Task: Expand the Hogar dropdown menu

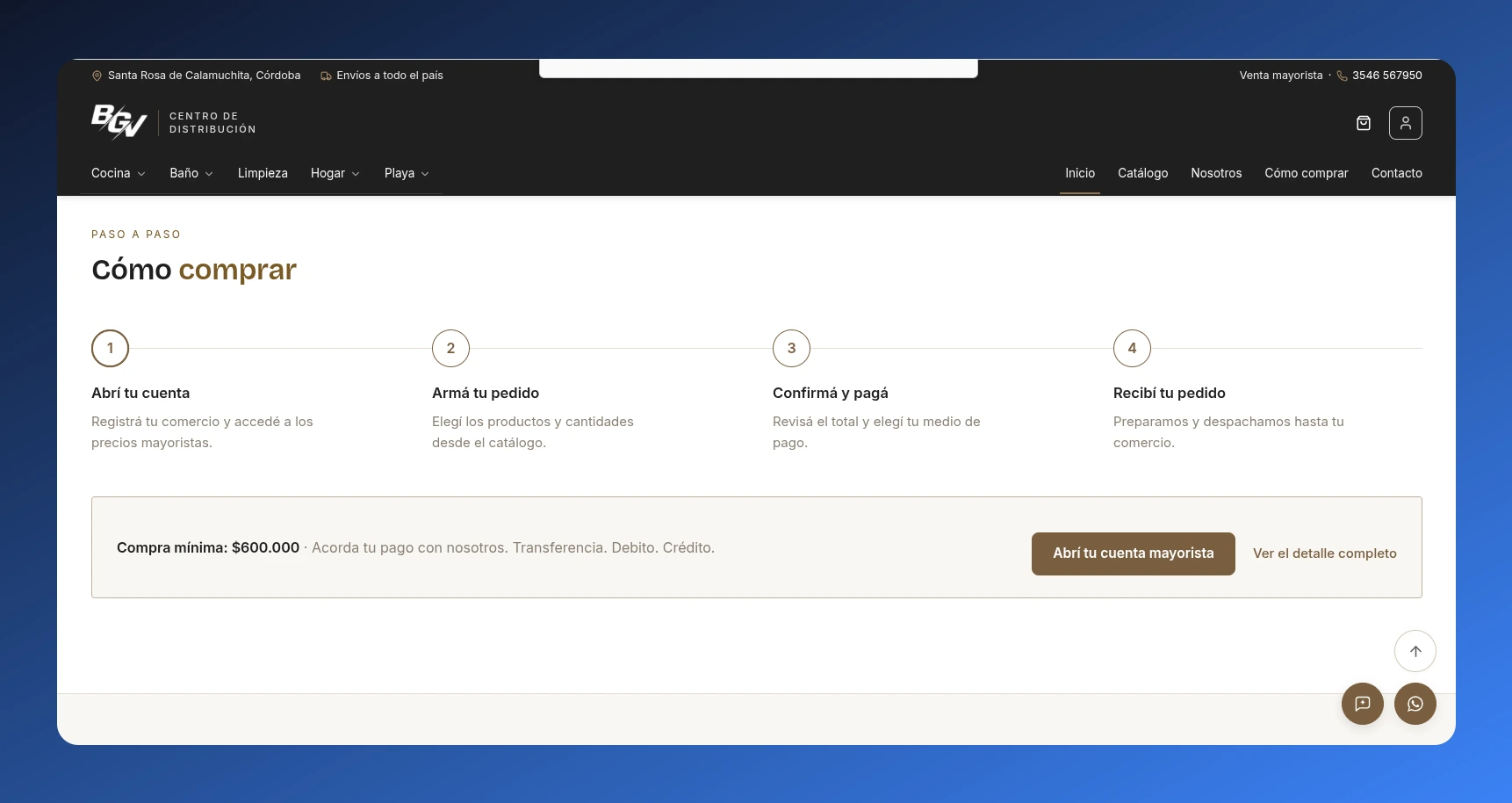Action: click(x=335, y=173)
